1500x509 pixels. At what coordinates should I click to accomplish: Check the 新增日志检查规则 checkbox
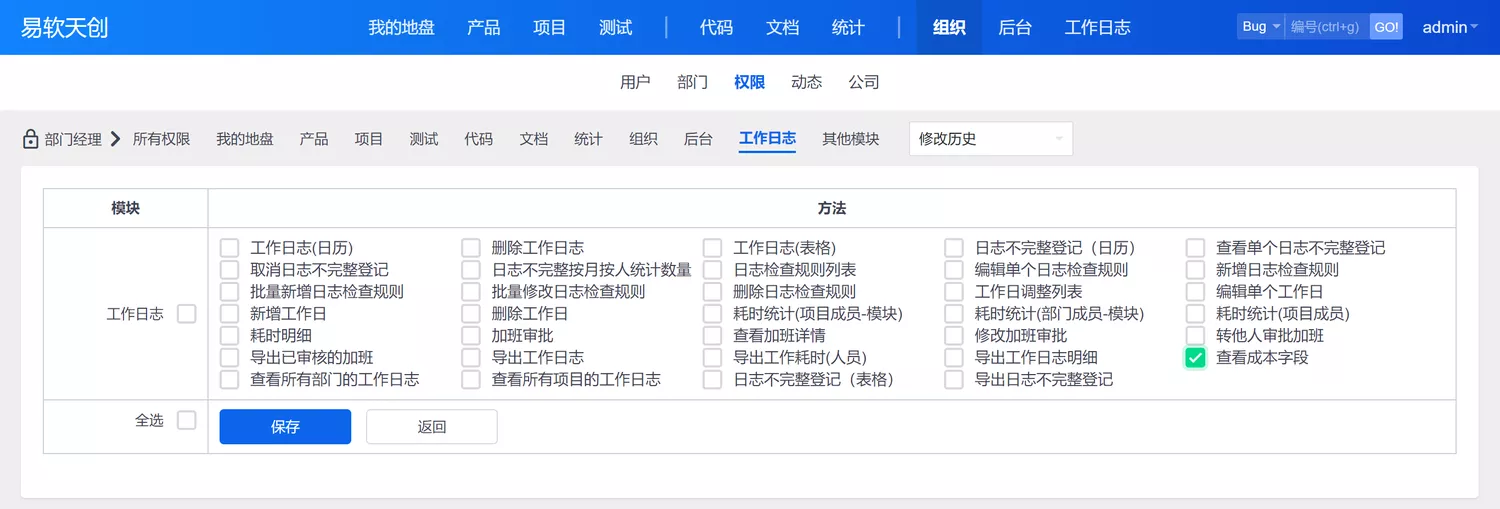pyautogui.click(x=1195, y=270)
